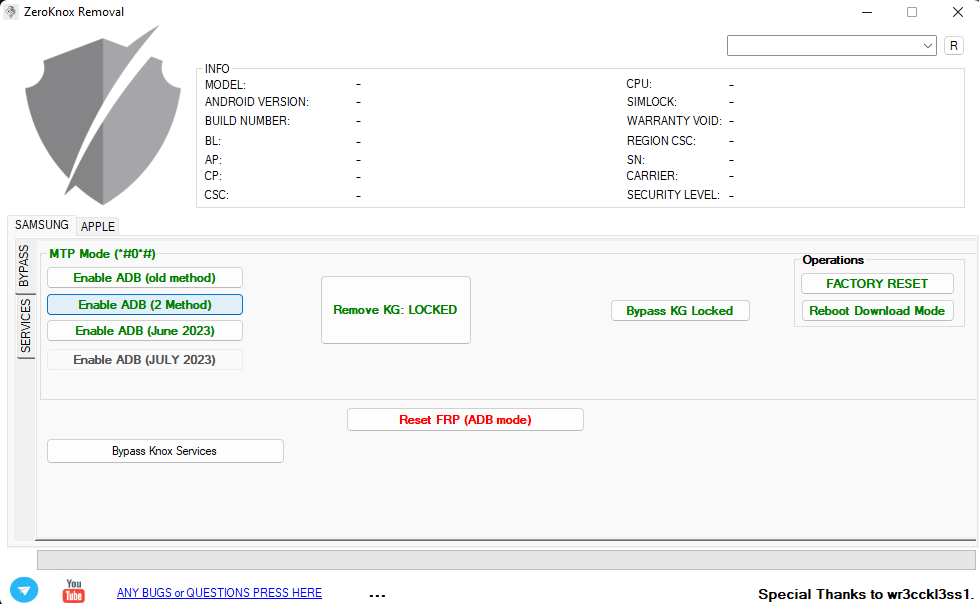Screen dimensions: 979x604
Task: Open the Telegram icon link
Action: point(24,590)
